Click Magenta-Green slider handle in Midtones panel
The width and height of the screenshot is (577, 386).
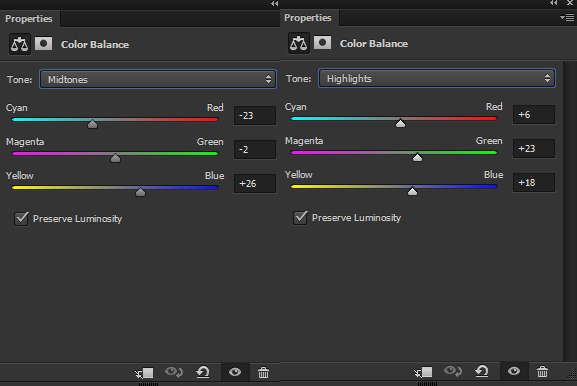[116, 158]
